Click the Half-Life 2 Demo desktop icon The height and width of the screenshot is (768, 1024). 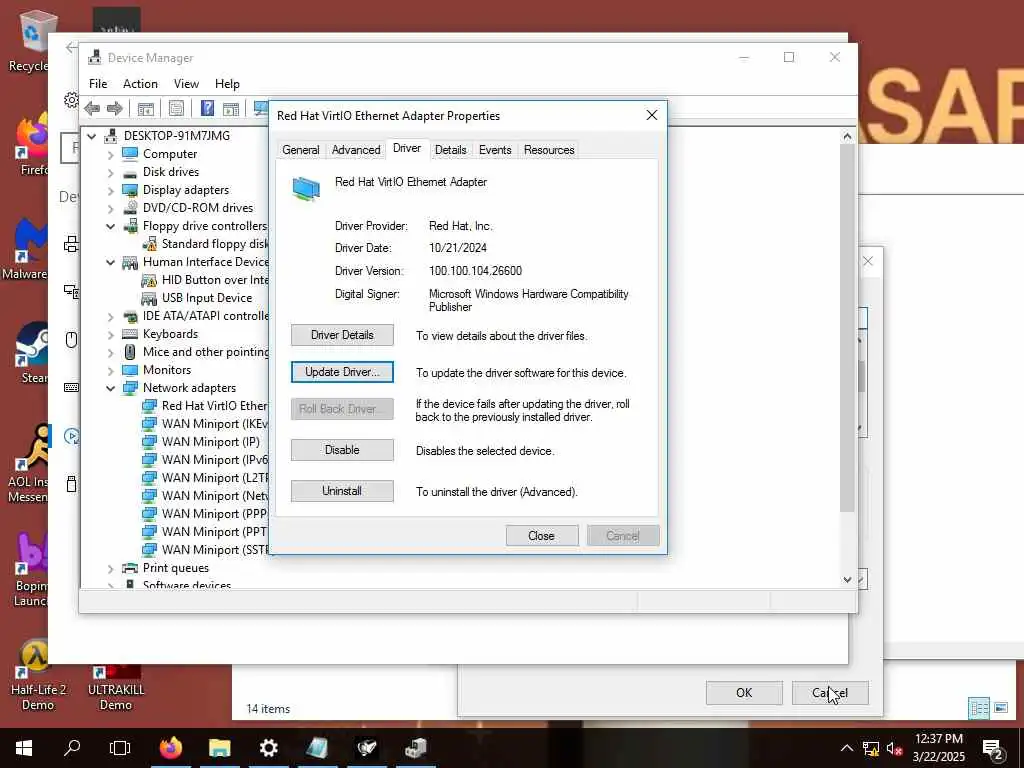[38, 675]
